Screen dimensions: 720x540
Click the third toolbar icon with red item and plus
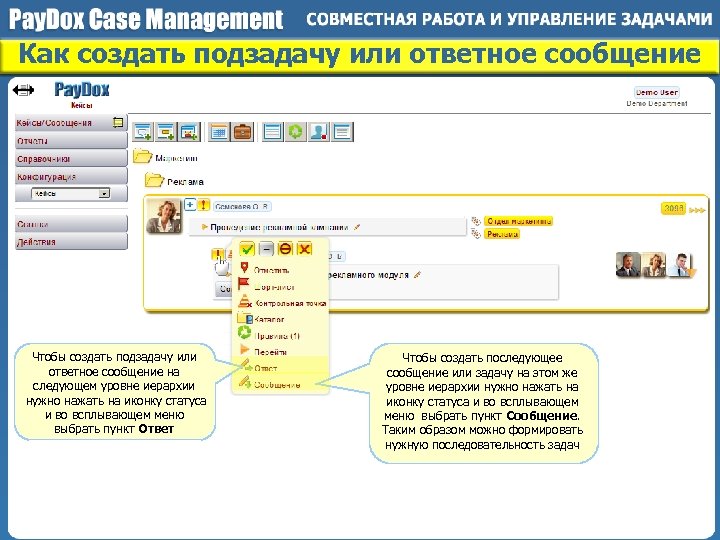pyautogui.click(x=189, y=132)
